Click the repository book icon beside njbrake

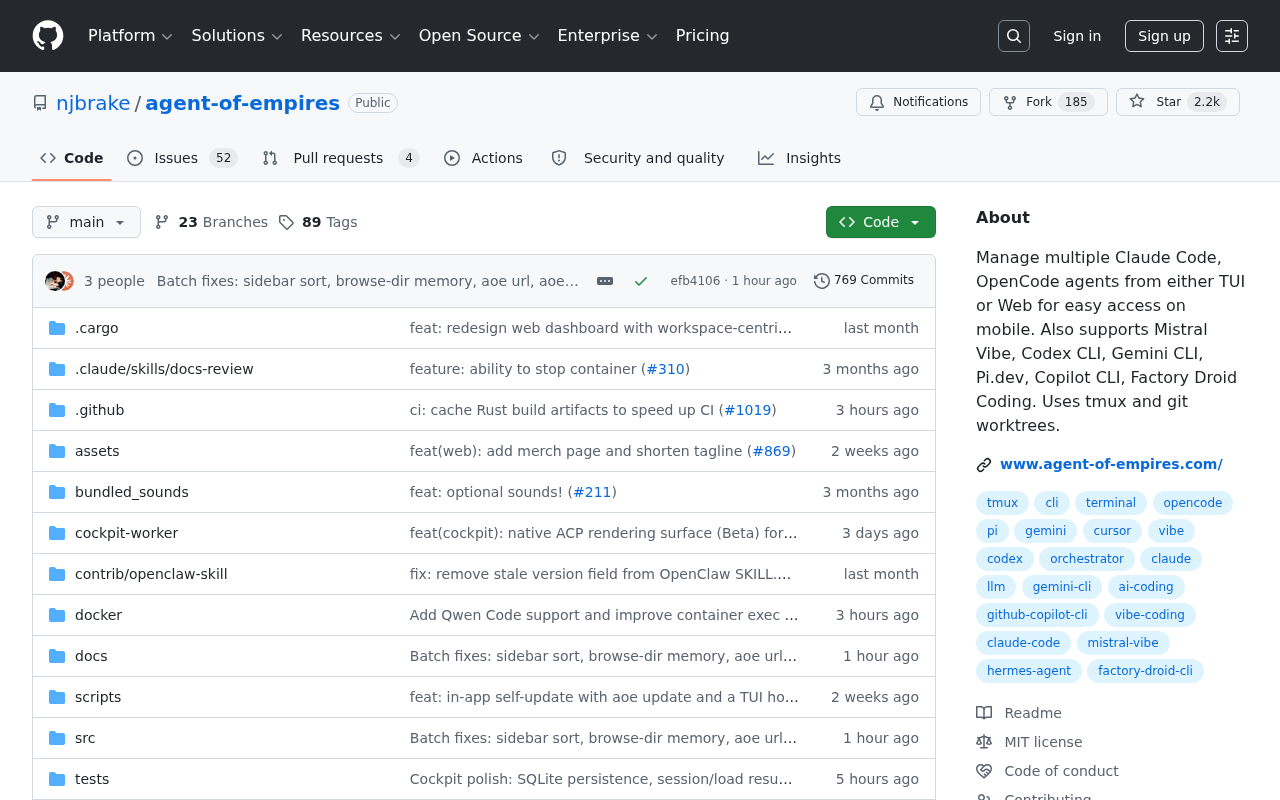tap(40, 103)
